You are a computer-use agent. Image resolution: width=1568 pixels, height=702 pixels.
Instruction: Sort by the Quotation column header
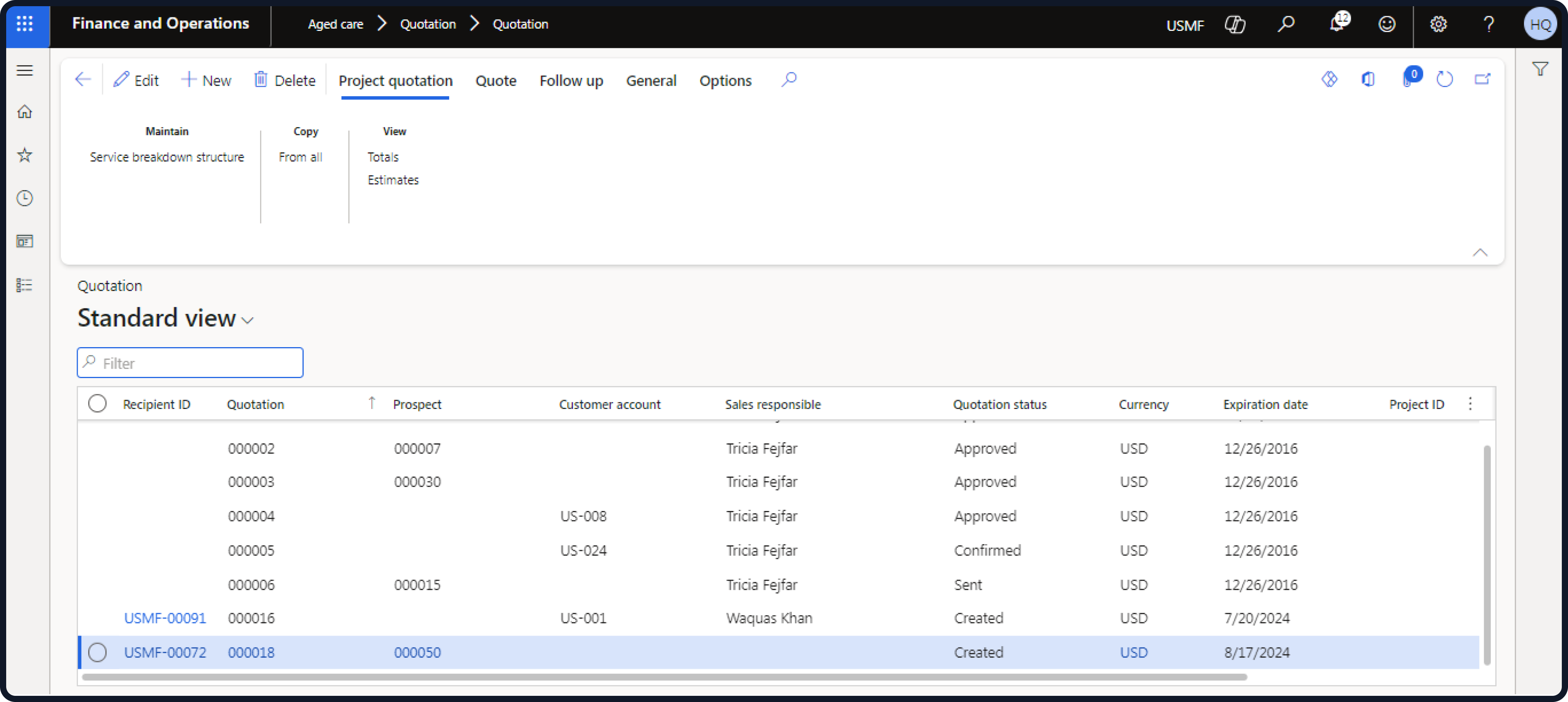(256, 404)
